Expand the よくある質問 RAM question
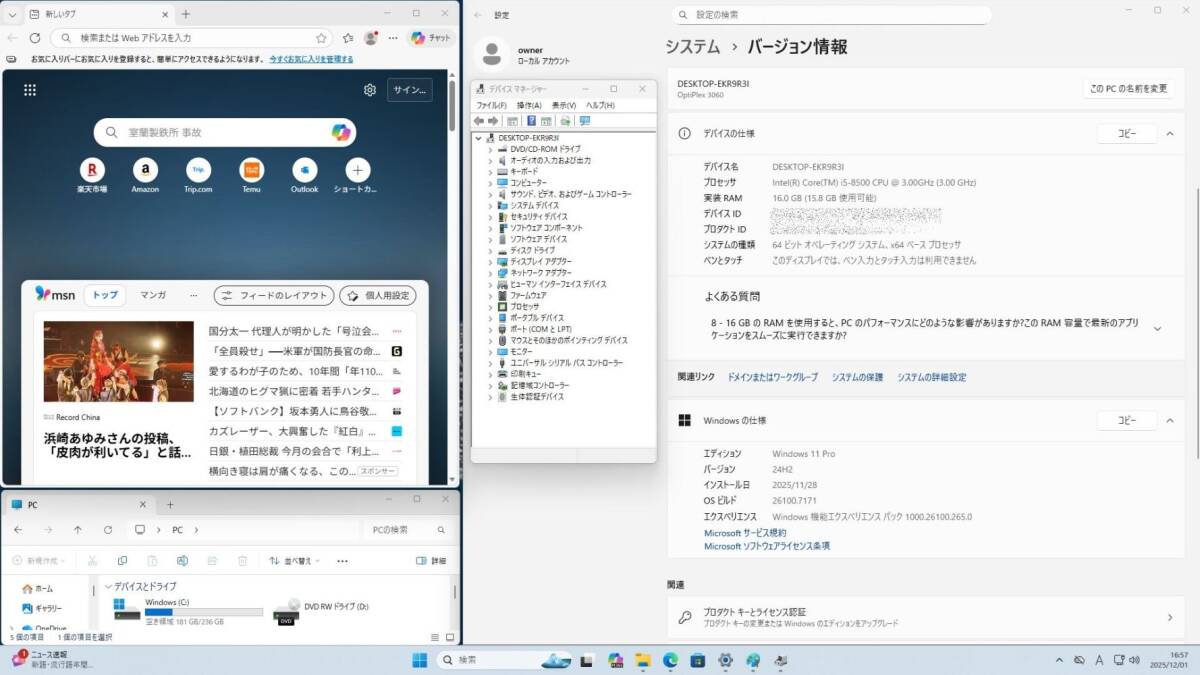The height and width of the screenshot is (675, 1200). (x=1157, y=328)
